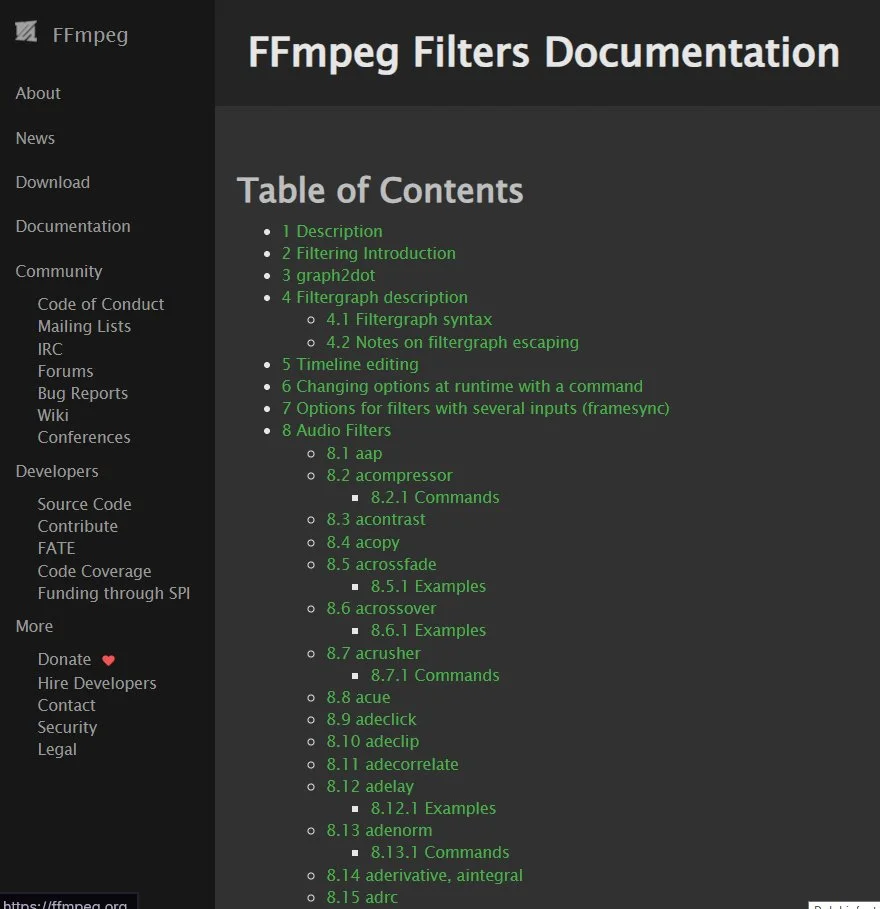Screen dimensions: 880x909
Task: Click the FFmpeg logo icon
Action: tap(26, 31)
